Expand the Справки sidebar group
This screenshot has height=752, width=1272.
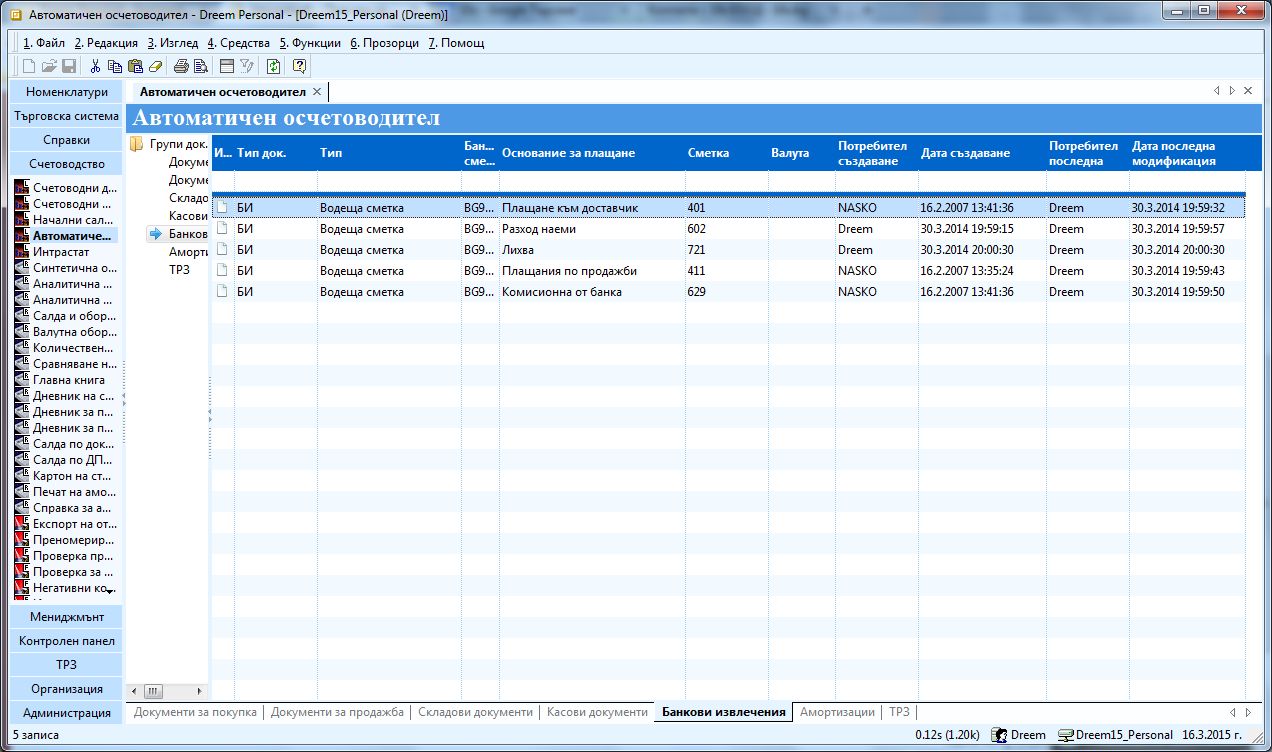[x=66, y=140]
